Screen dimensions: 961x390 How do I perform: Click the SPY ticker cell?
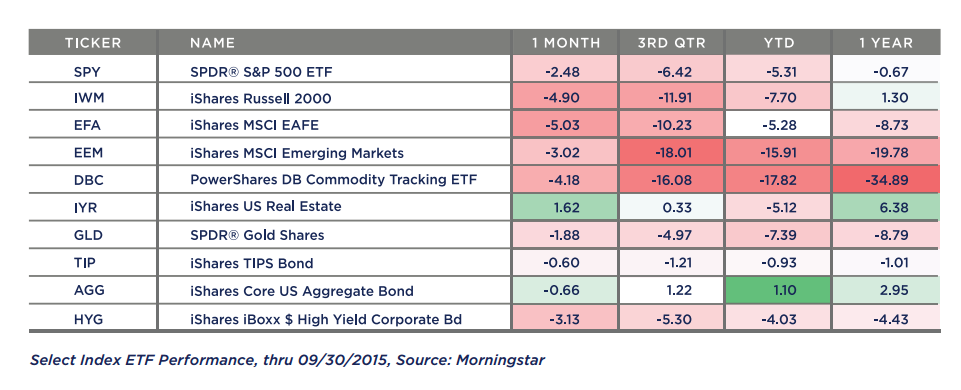[87, 72]
